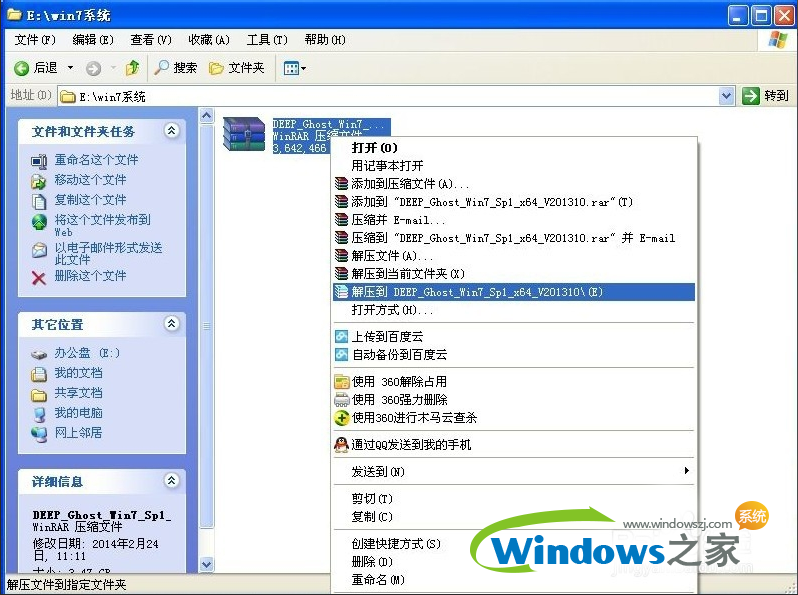Viewport: 798px width, 595px height.
Task: Choose 解压到当前文件夹 from context menu
Action: [408, 274]
